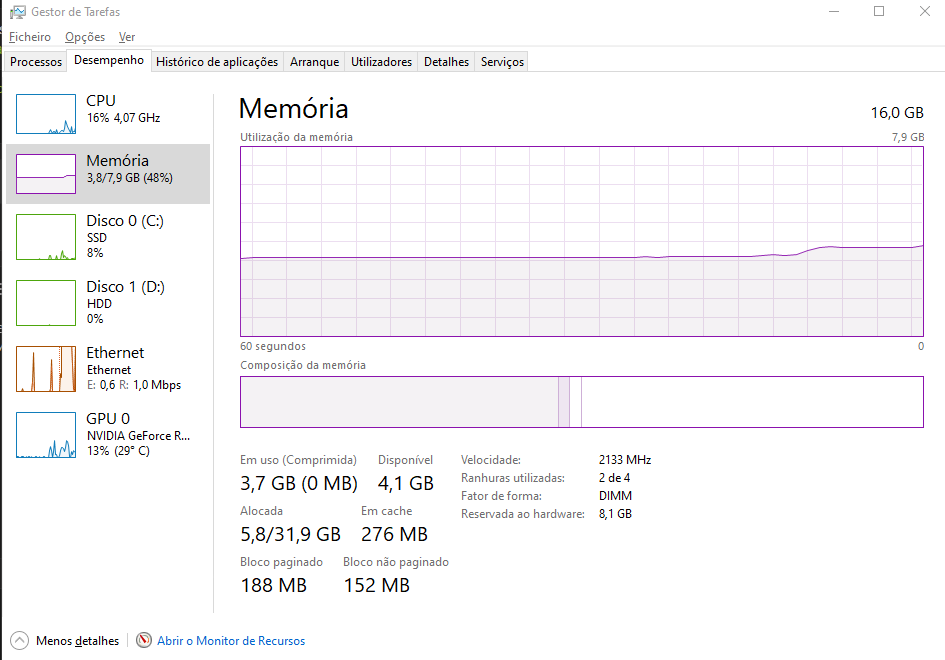Collapse view with Menos detalhes arrow
Screen dimensions: 945x660
pos(20,641)
